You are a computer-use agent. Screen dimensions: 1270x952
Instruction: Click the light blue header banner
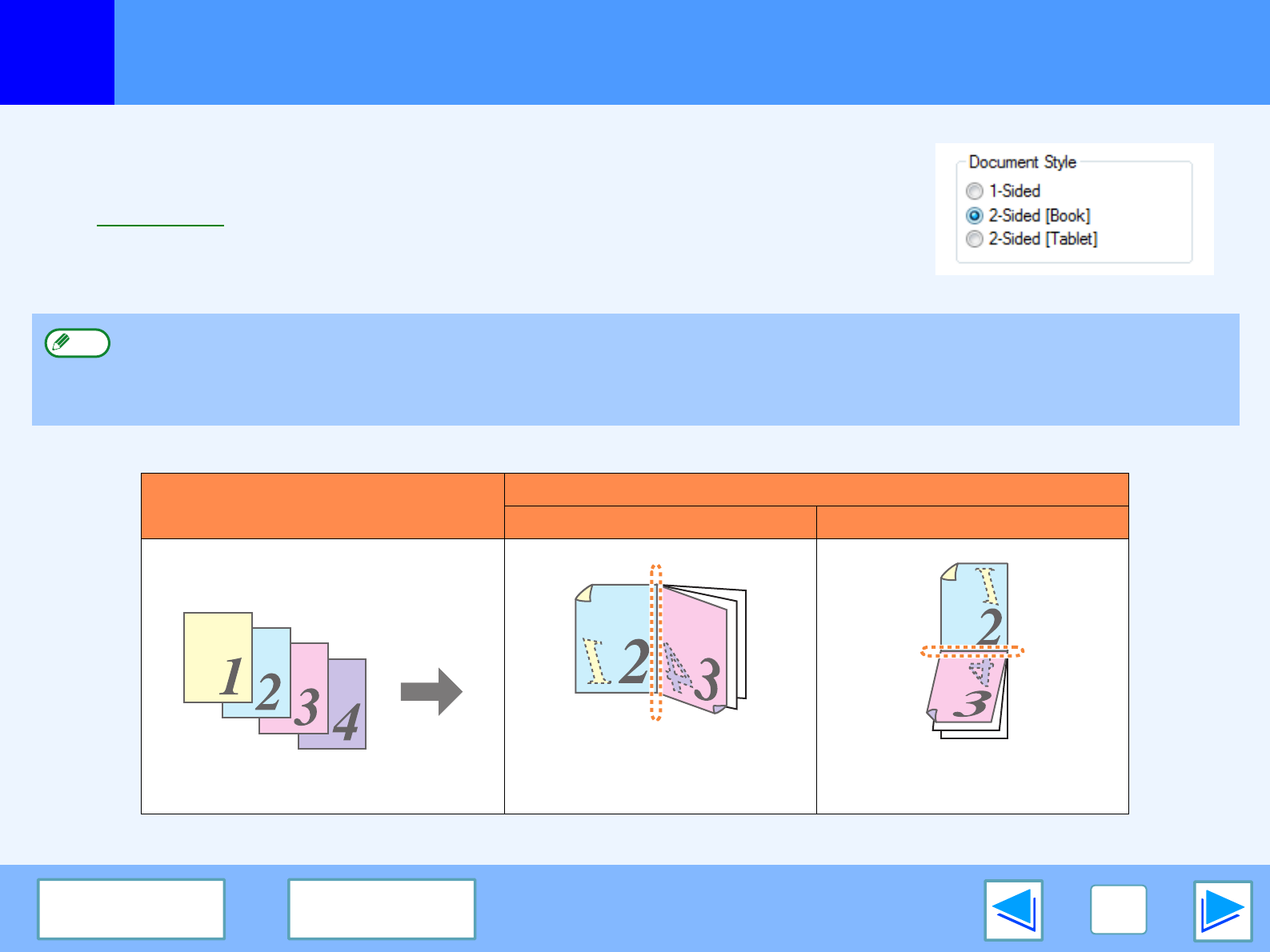coord(691,52)
